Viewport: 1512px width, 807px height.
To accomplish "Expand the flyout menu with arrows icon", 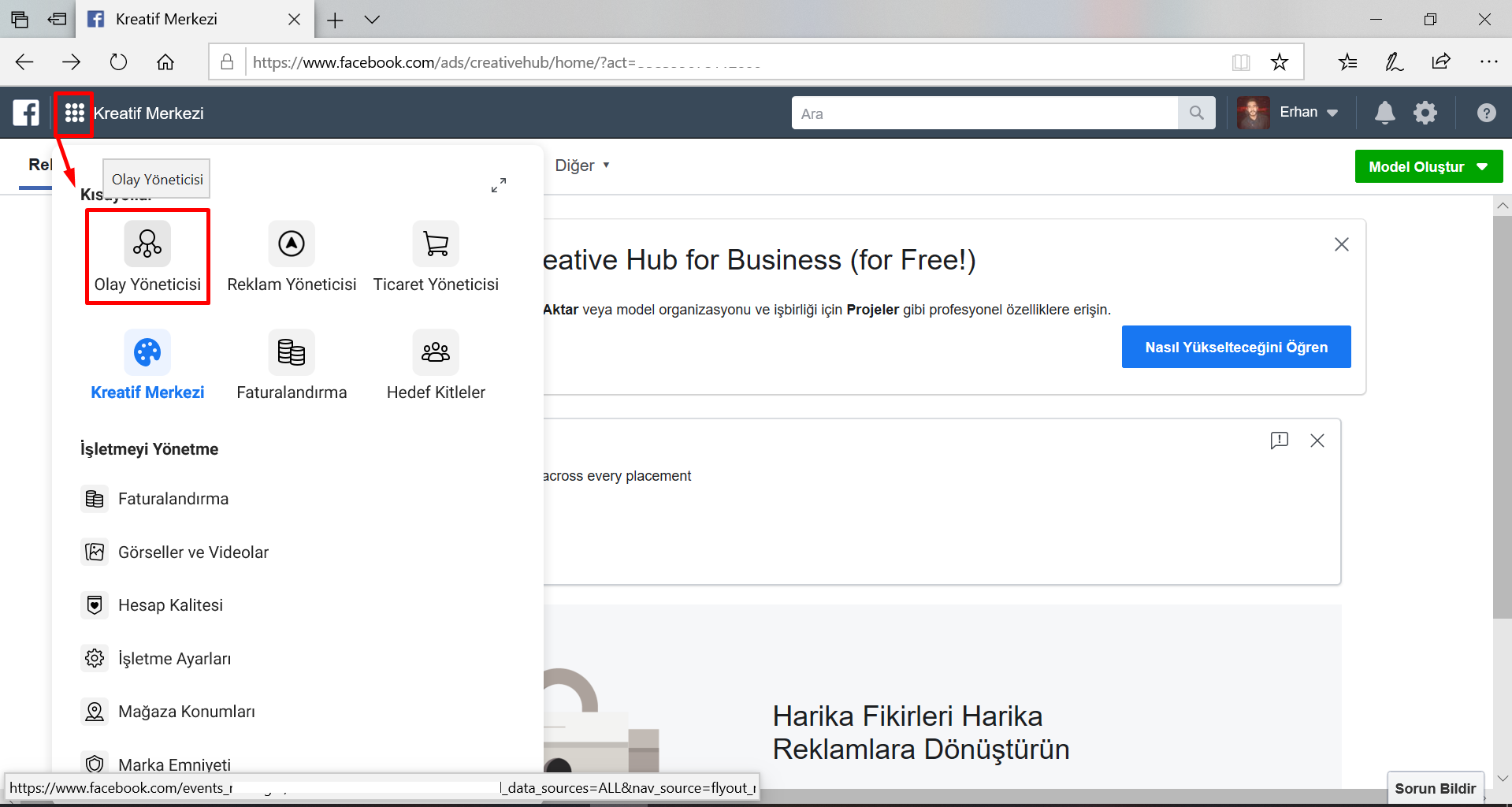I will tap(499, 185).
